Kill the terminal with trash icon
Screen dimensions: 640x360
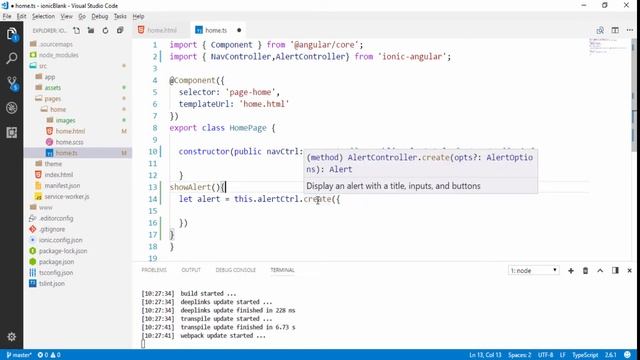[585, 271]
